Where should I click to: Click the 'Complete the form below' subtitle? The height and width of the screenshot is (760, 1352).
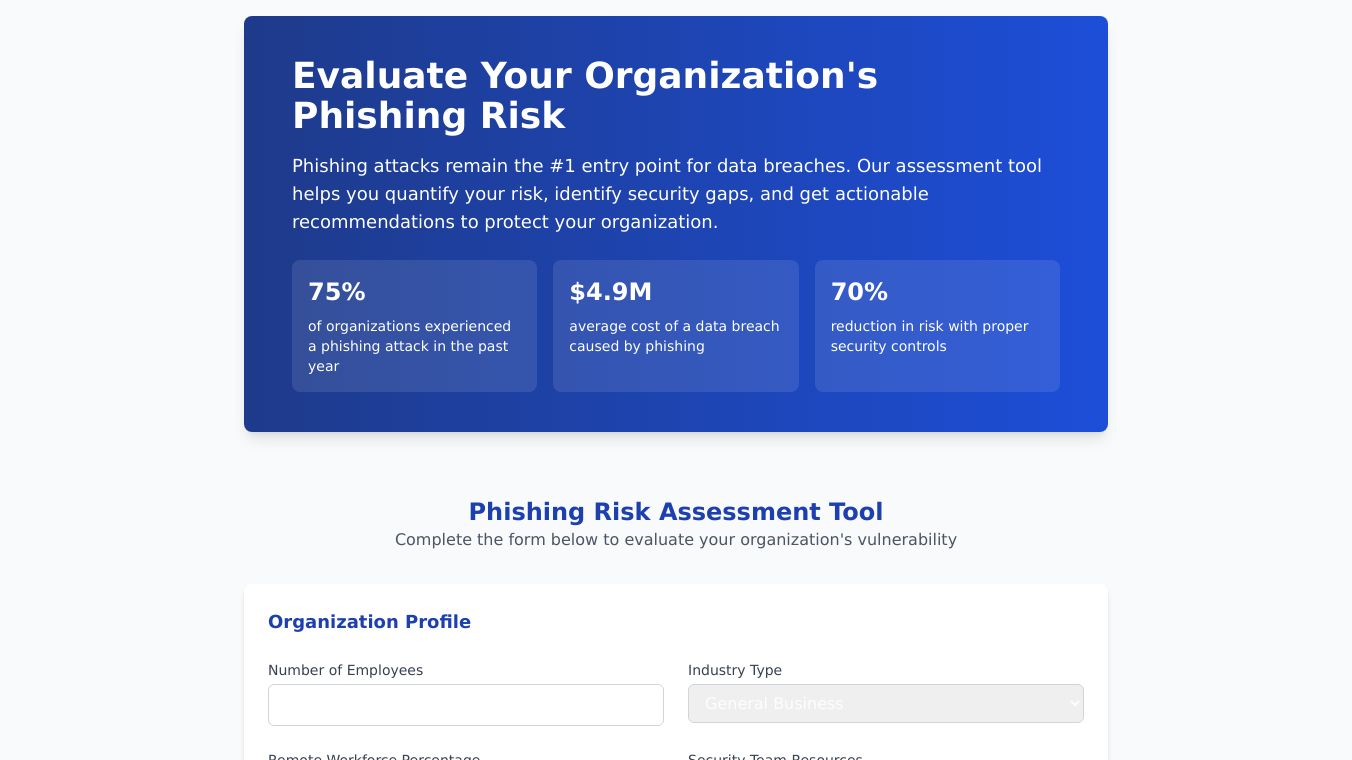[675, 540]
